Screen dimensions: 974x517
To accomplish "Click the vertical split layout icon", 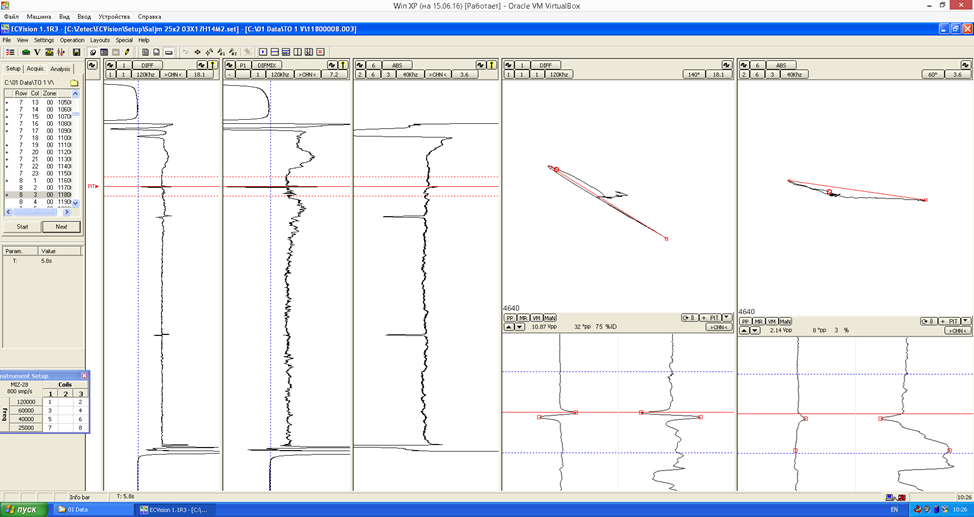I will (x=298, y=52).
